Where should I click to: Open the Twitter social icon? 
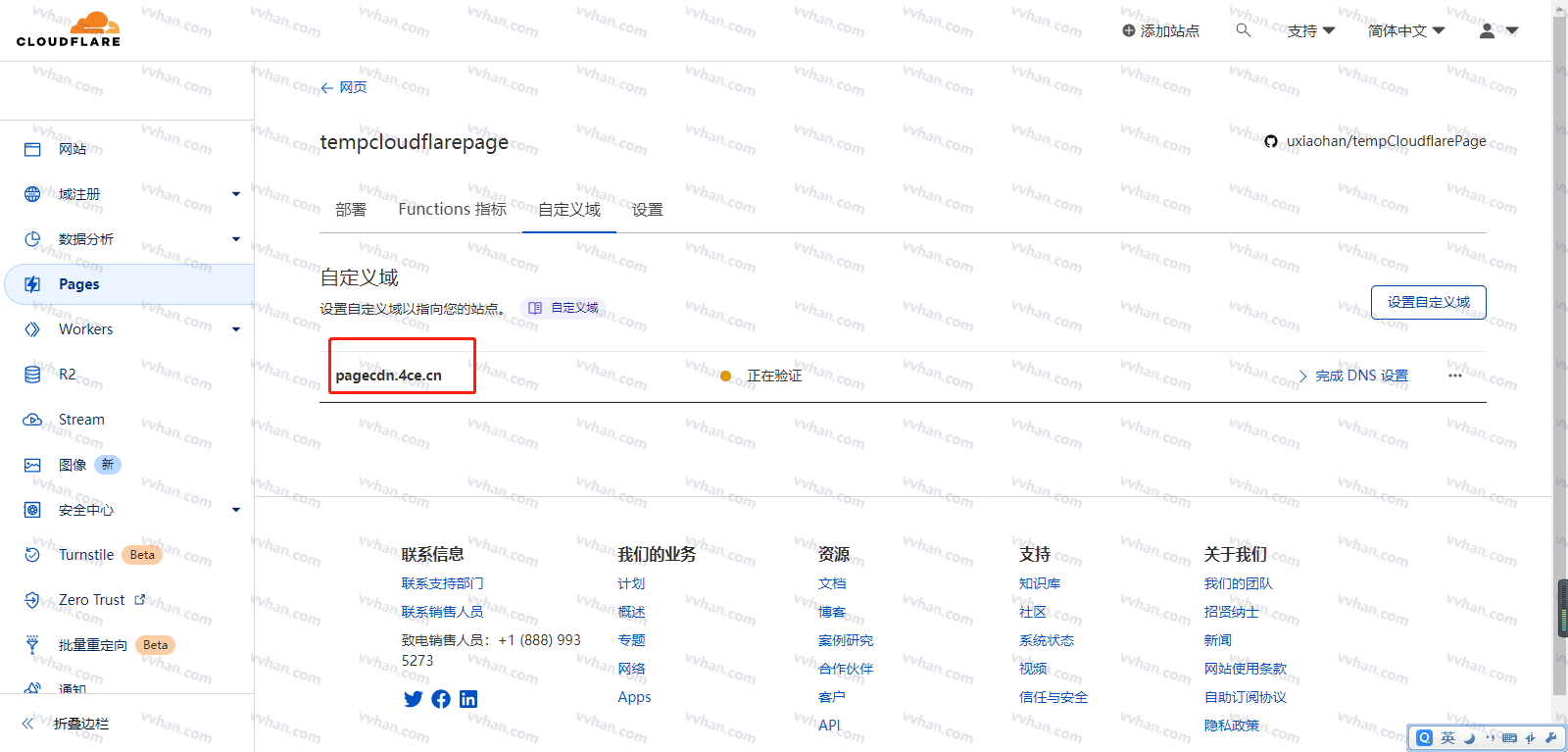(414, 699)
